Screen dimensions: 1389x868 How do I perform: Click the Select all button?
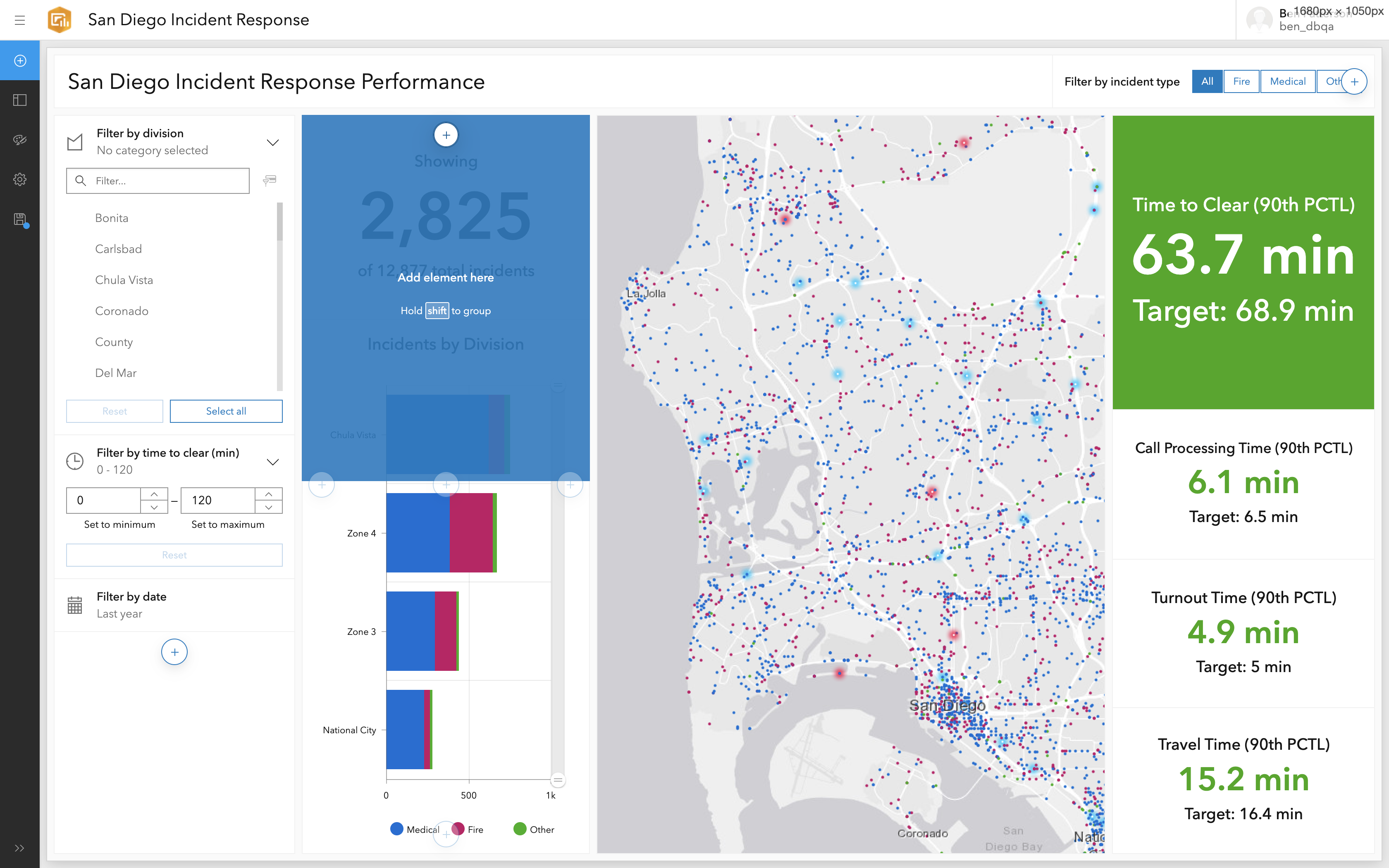pyautogui.click(x=226, y=411)
